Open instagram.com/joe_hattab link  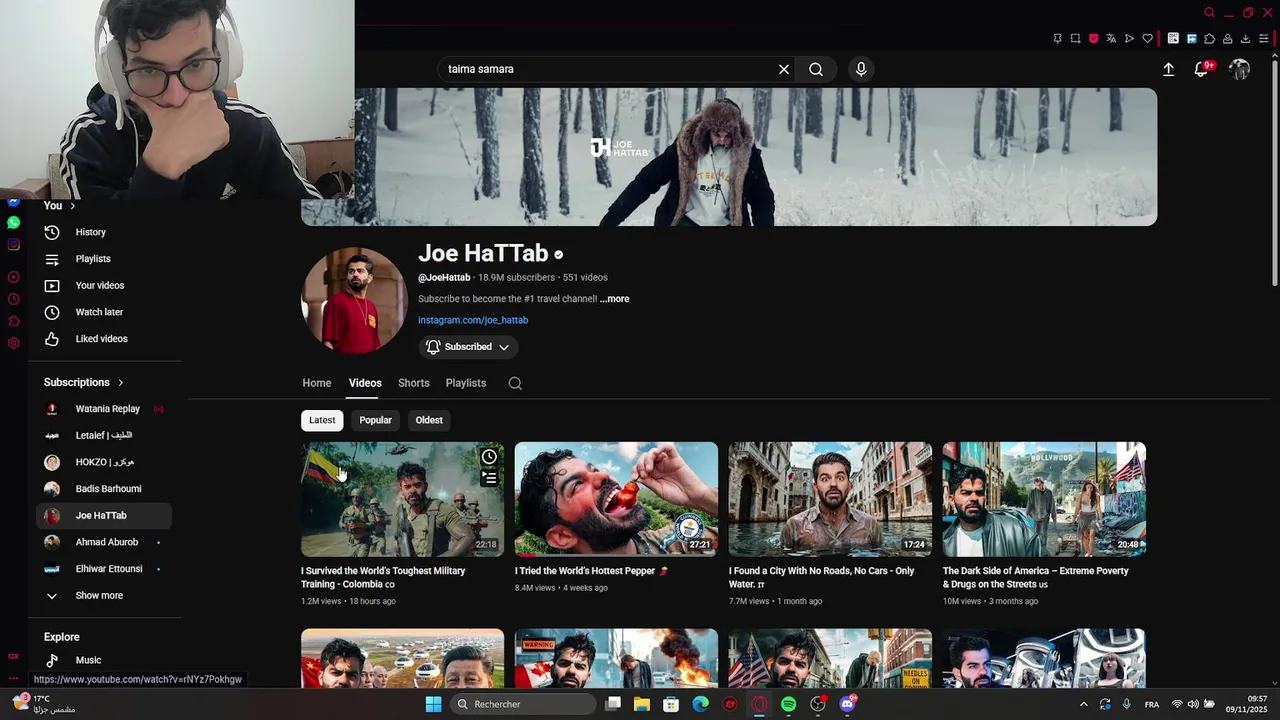(473, 320)
